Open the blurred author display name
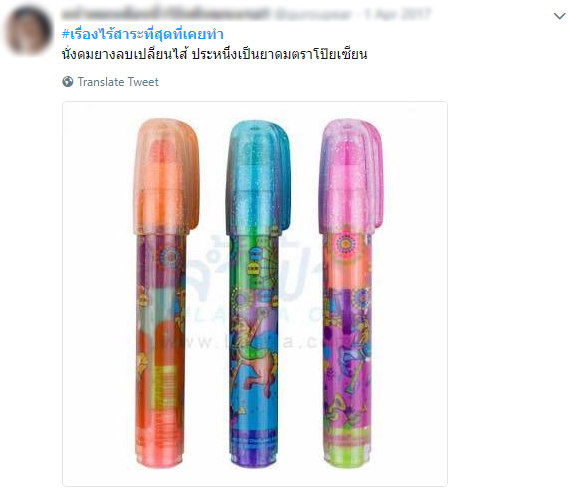 [x=166, y=14]
